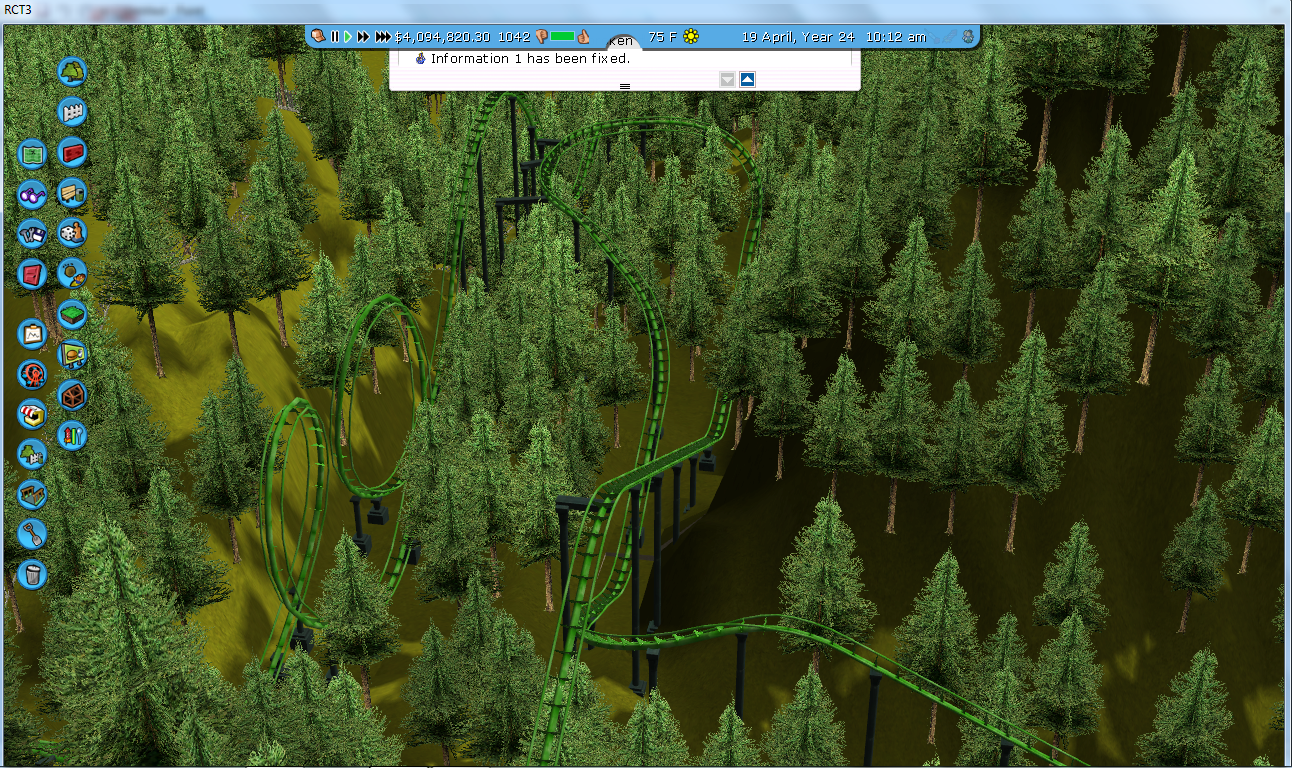Click the date 19 April, Year 24
Image resolution: width=1292 pixels, height=768 pixels.
pos(798,36)
